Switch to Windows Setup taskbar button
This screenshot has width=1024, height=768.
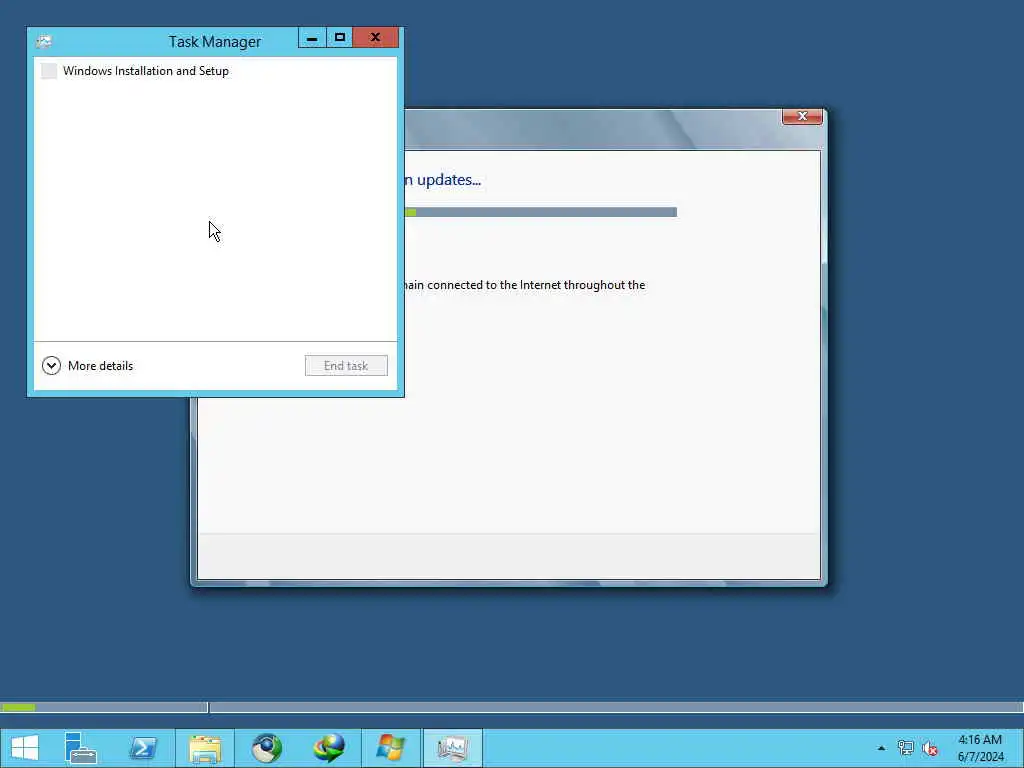click(391, 748)
